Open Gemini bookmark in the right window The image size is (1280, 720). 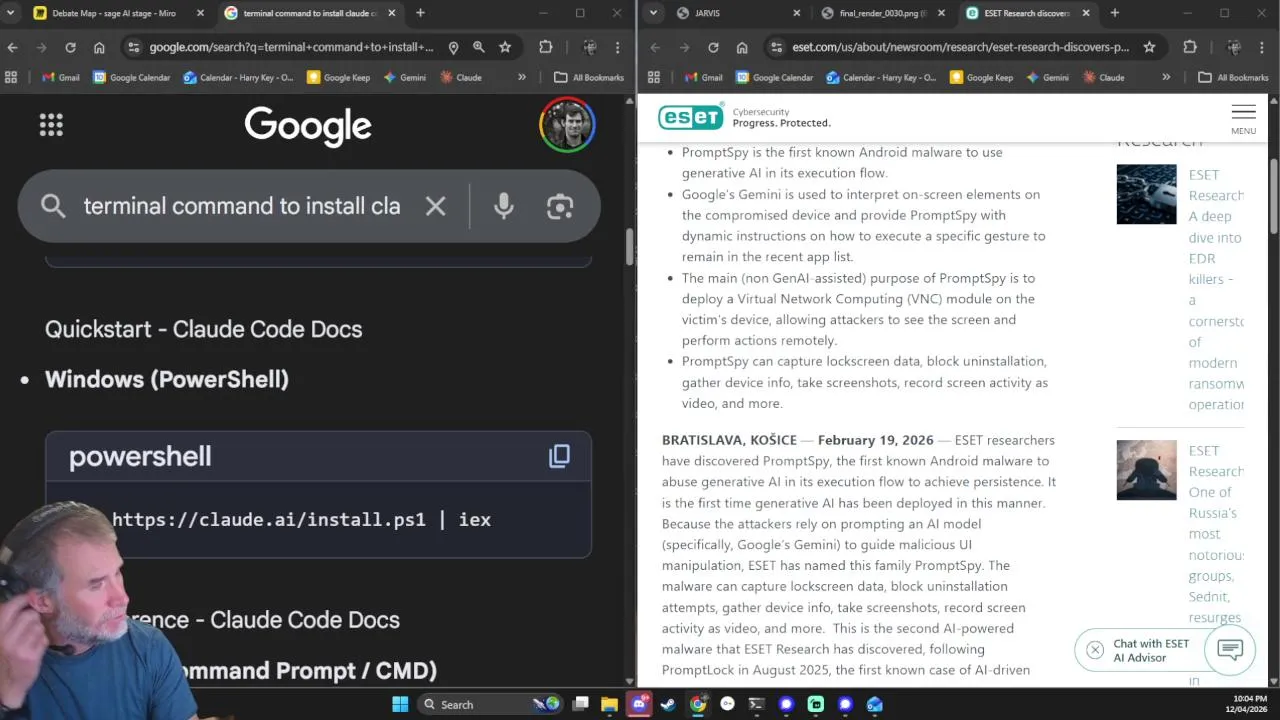(1048, 77)
